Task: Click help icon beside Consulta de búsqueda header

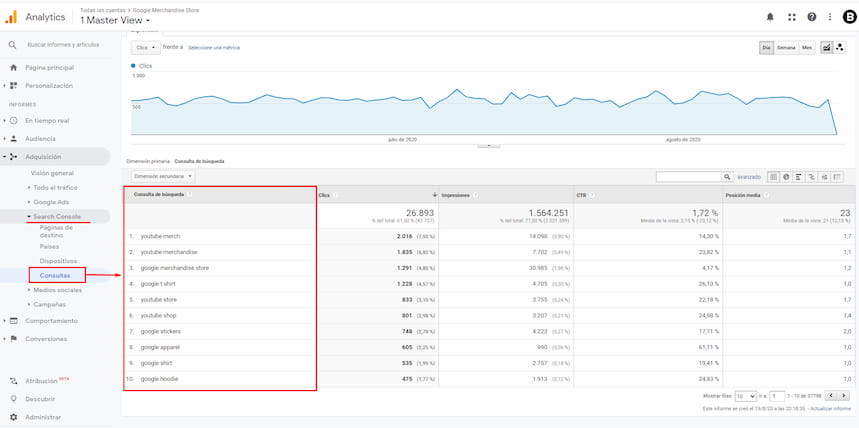Action: pyautogui.click(x=190, y=195)
